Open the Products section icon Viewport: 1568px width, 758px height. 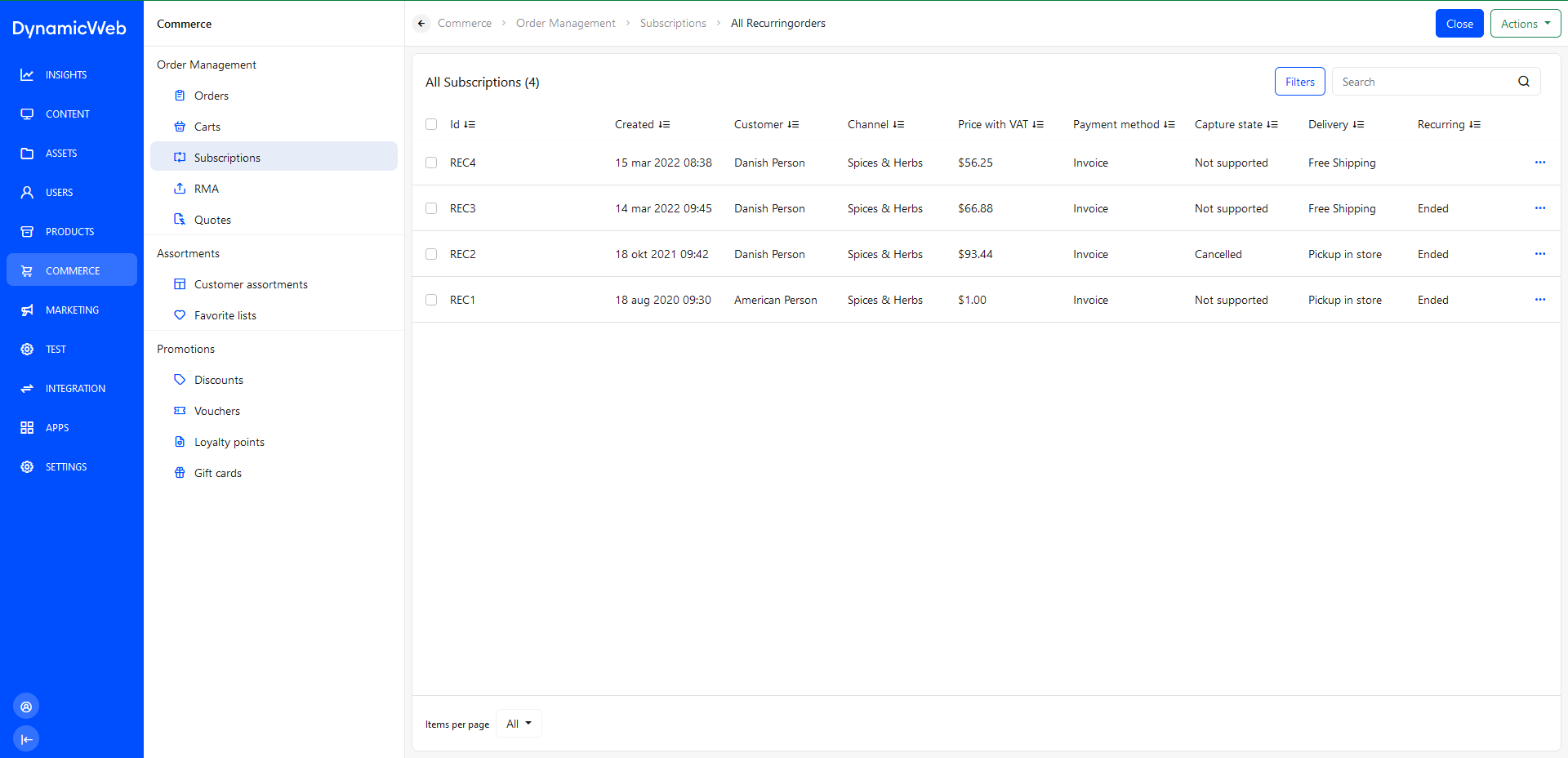pos(27,231)
